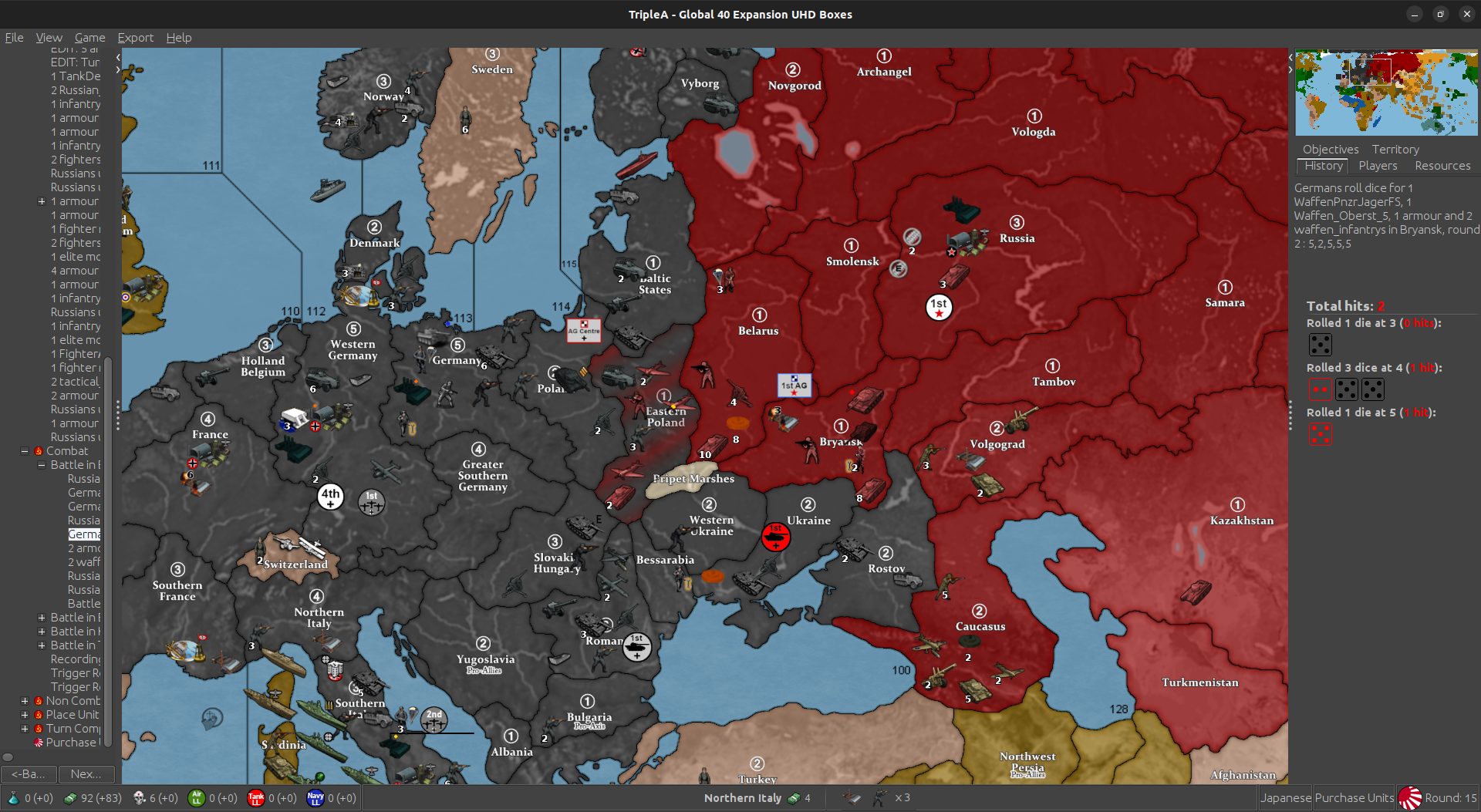Viewport: 1481px width, 812px height.
Task: Click the red tank unit in Kazakhstan
Action: point(1195,592)
